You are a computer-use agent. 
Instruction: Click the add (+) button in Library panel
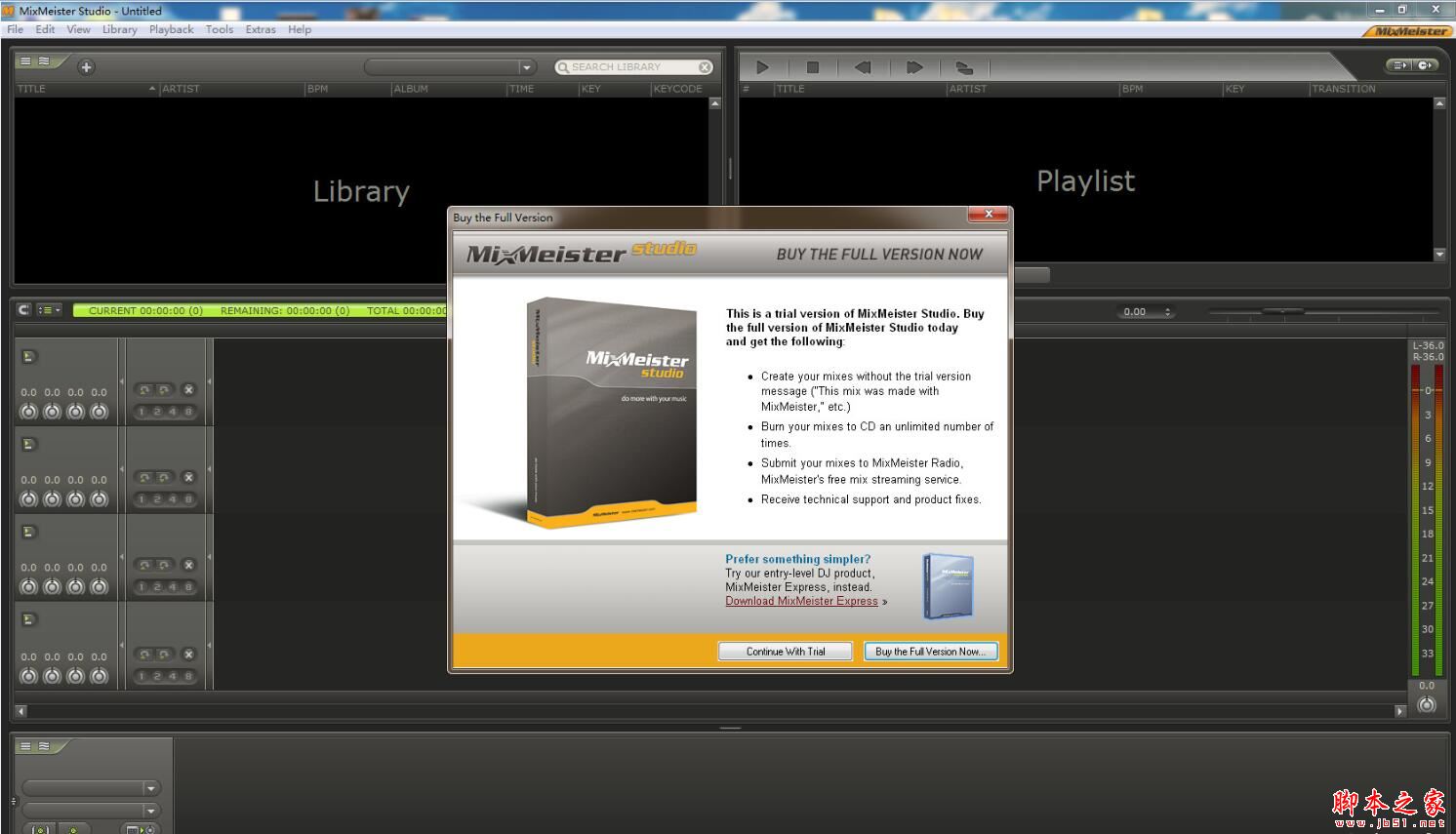tap(86, 67)
